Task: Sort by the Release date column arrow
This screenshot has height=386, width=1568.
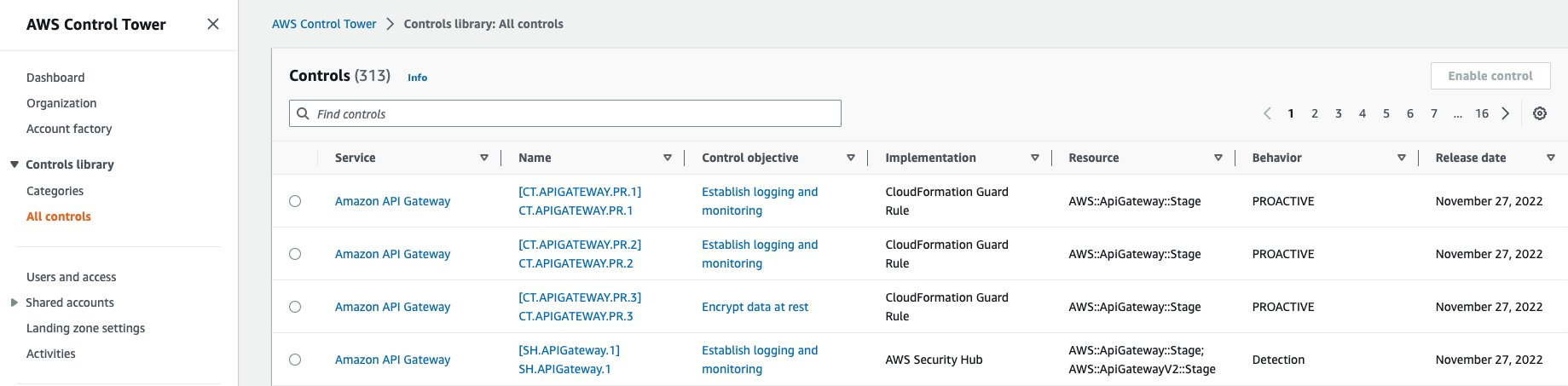Action: click(x=1551, y=158)
